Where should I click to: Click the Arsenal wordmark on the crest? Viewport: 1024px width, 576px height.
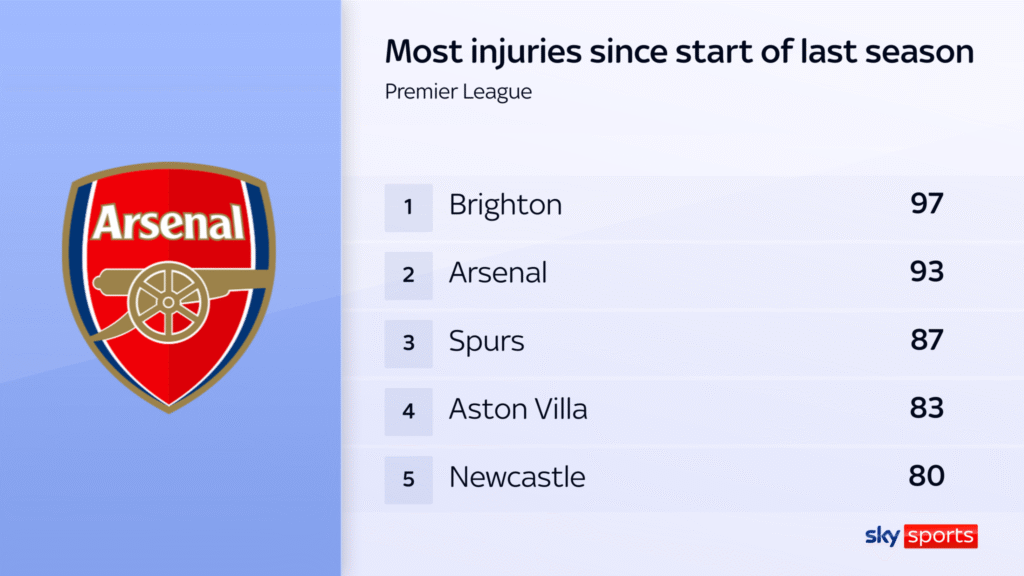168,222
